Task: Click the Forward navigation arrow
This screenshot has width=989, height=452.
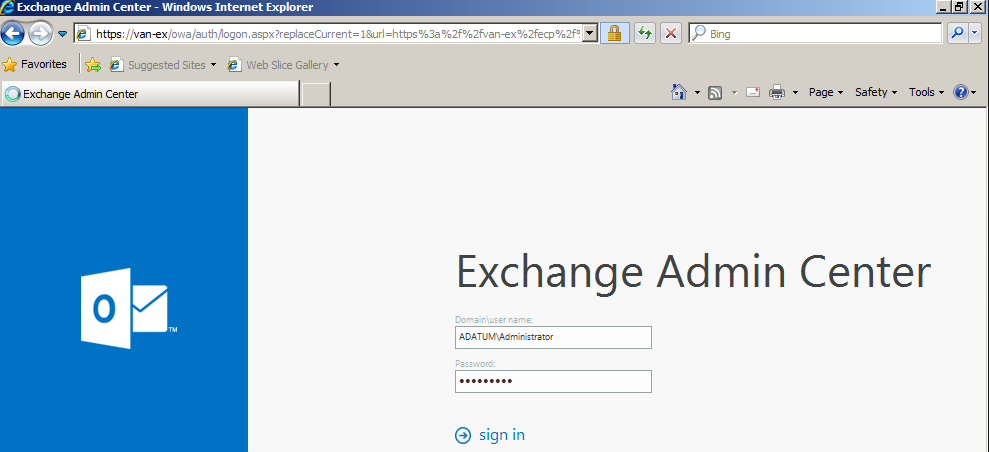Action: [x=40, y=33]
